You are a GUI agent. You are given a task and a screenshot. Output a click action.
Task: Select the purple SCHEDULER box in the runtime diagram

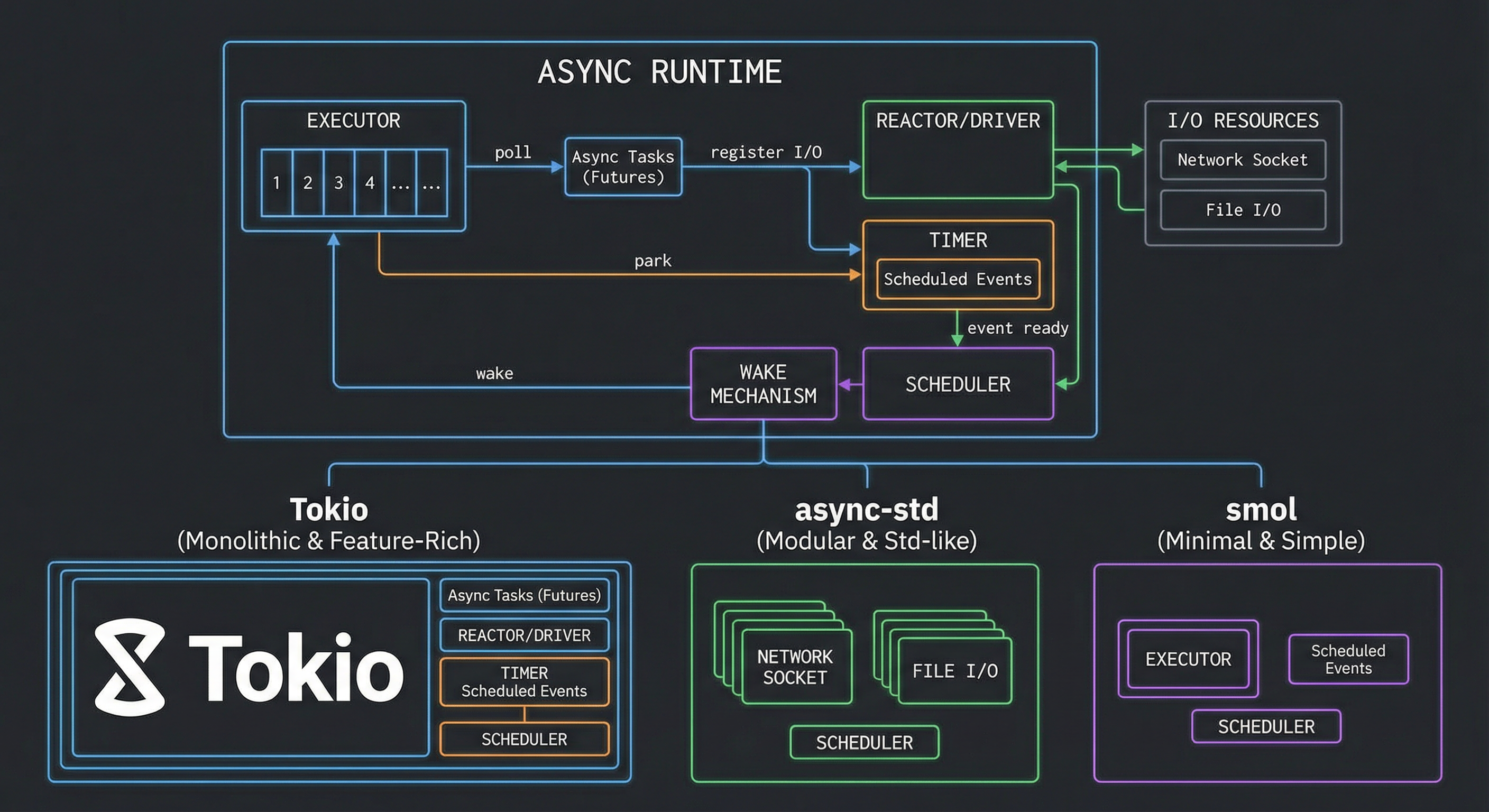[x=958, y=384]
